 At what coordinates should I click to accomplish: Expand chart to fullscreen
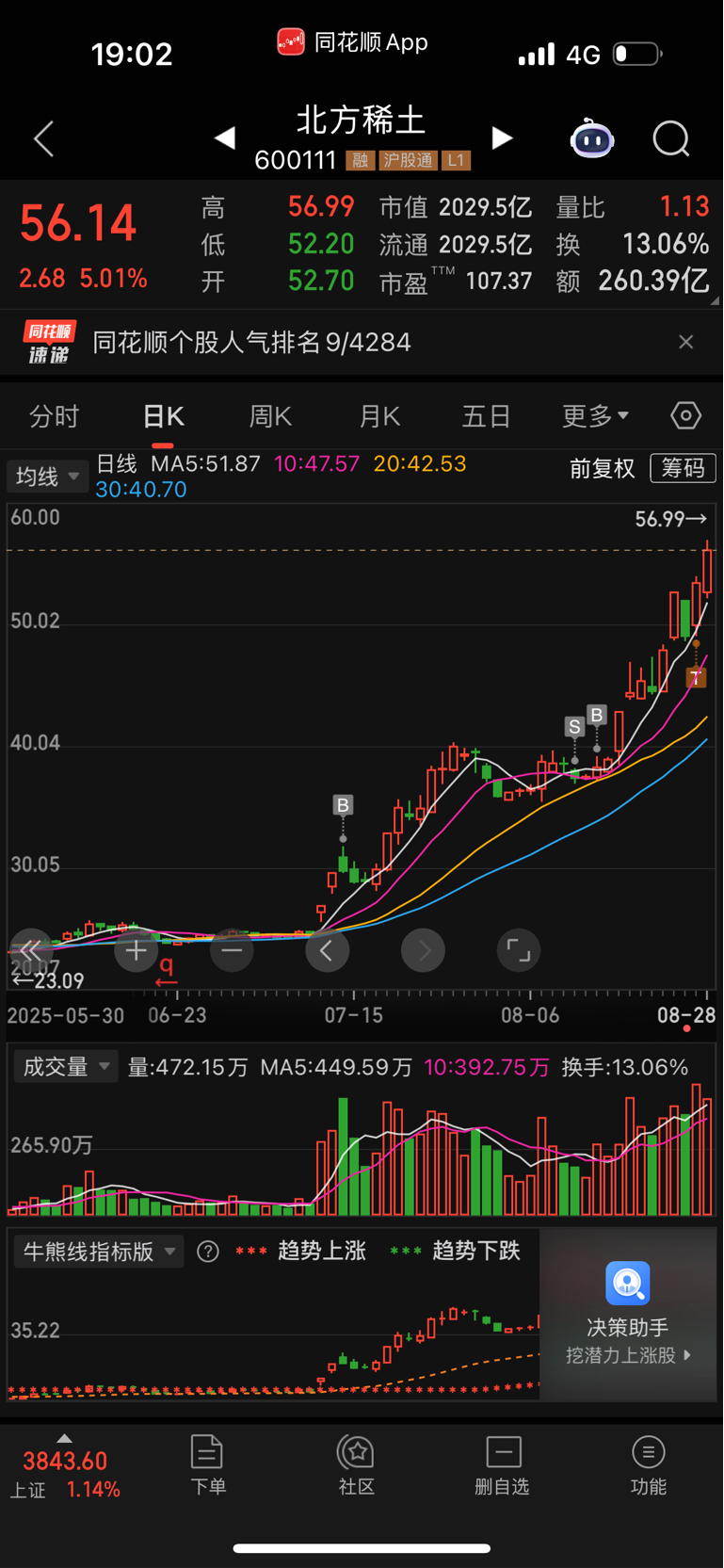pos(519,950)
